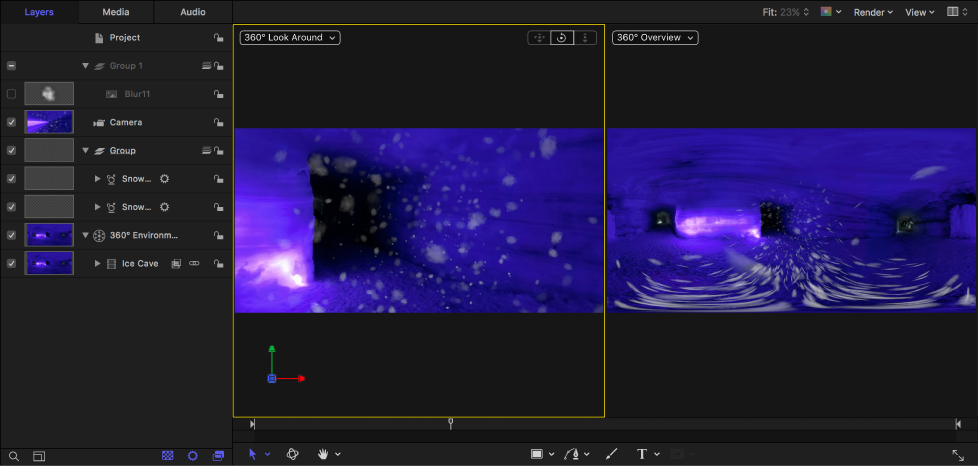
Task: Choose the 3D Transform tool
Action: (293, 454)
